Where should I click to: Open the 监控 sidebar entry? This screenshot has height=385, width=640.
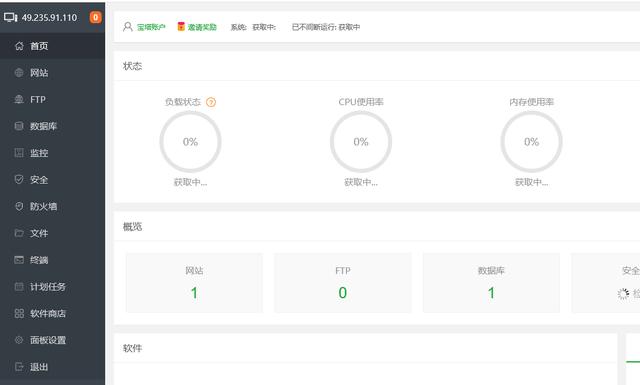pos(52,153)
